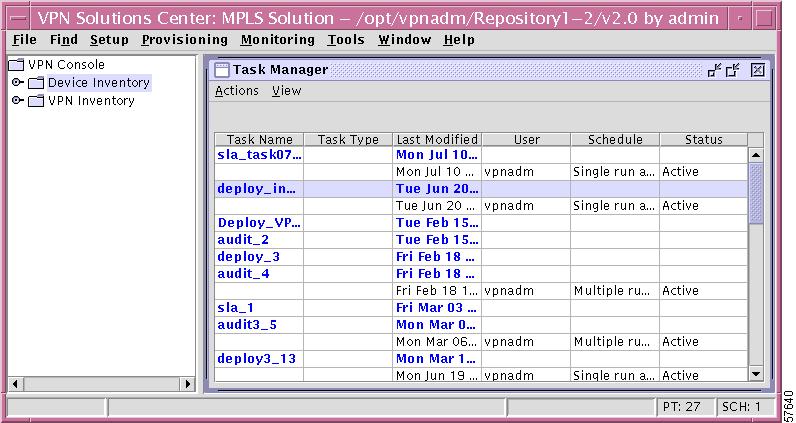Select the Device Inventory folder
This screenshot has width=796, height=423.
click(98, 82)
